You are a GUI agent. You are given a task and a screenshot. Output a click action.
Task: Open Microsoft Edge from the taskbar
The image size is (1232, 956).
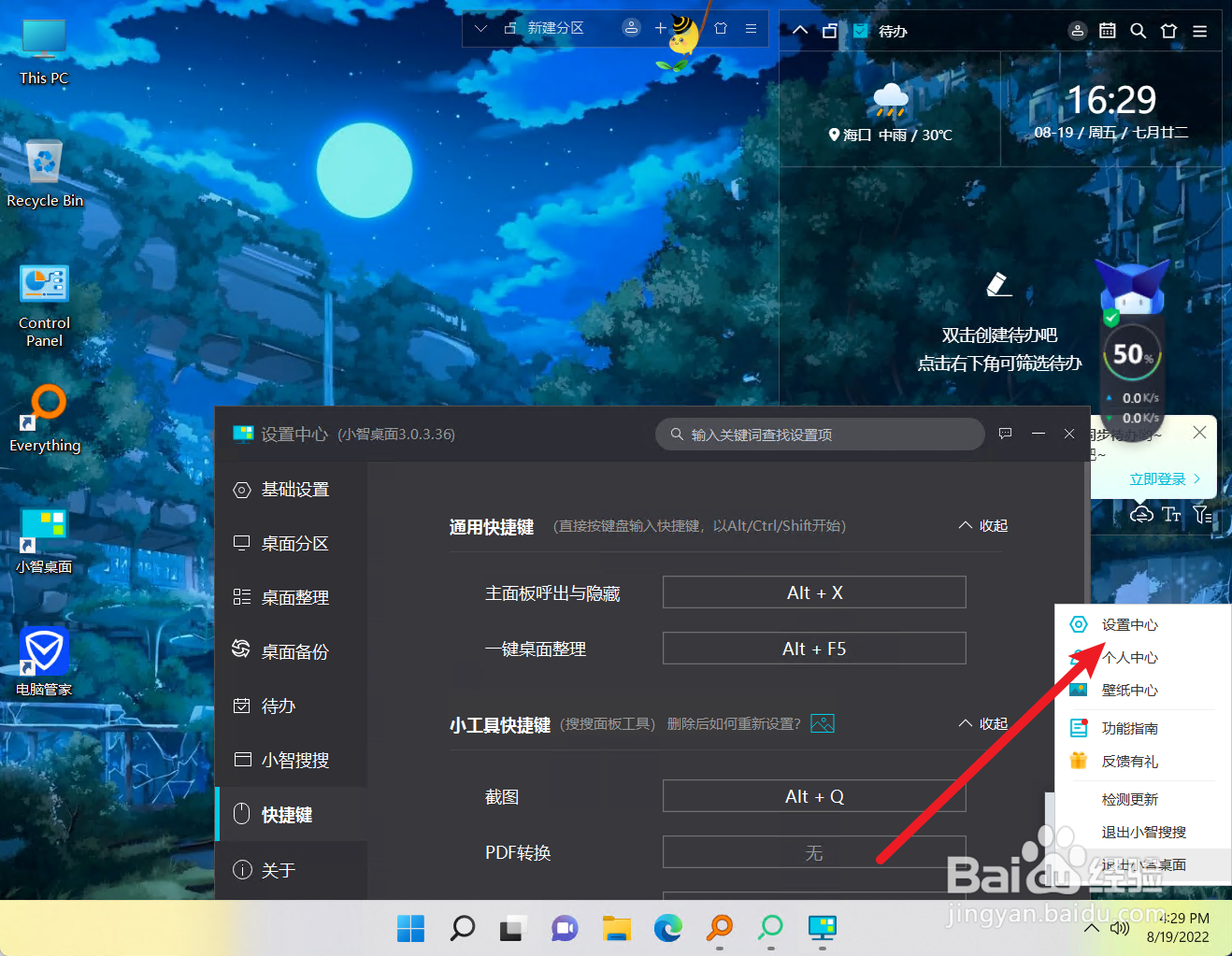coord(667,928)
